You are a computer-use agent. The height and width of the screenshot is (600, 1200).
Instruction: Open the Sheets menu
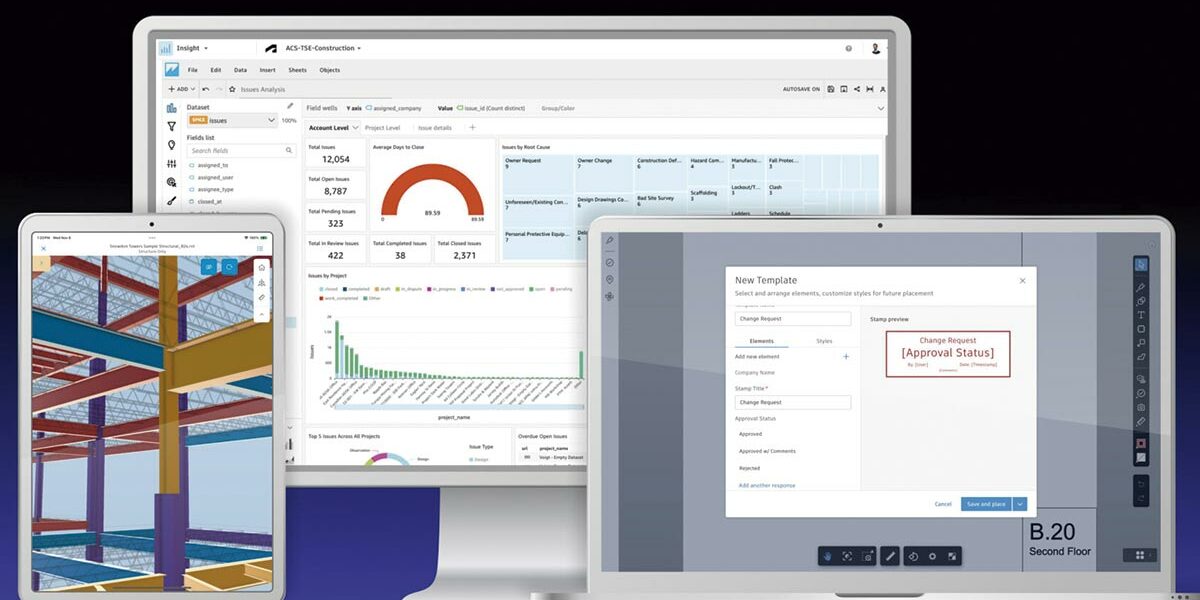297,70
